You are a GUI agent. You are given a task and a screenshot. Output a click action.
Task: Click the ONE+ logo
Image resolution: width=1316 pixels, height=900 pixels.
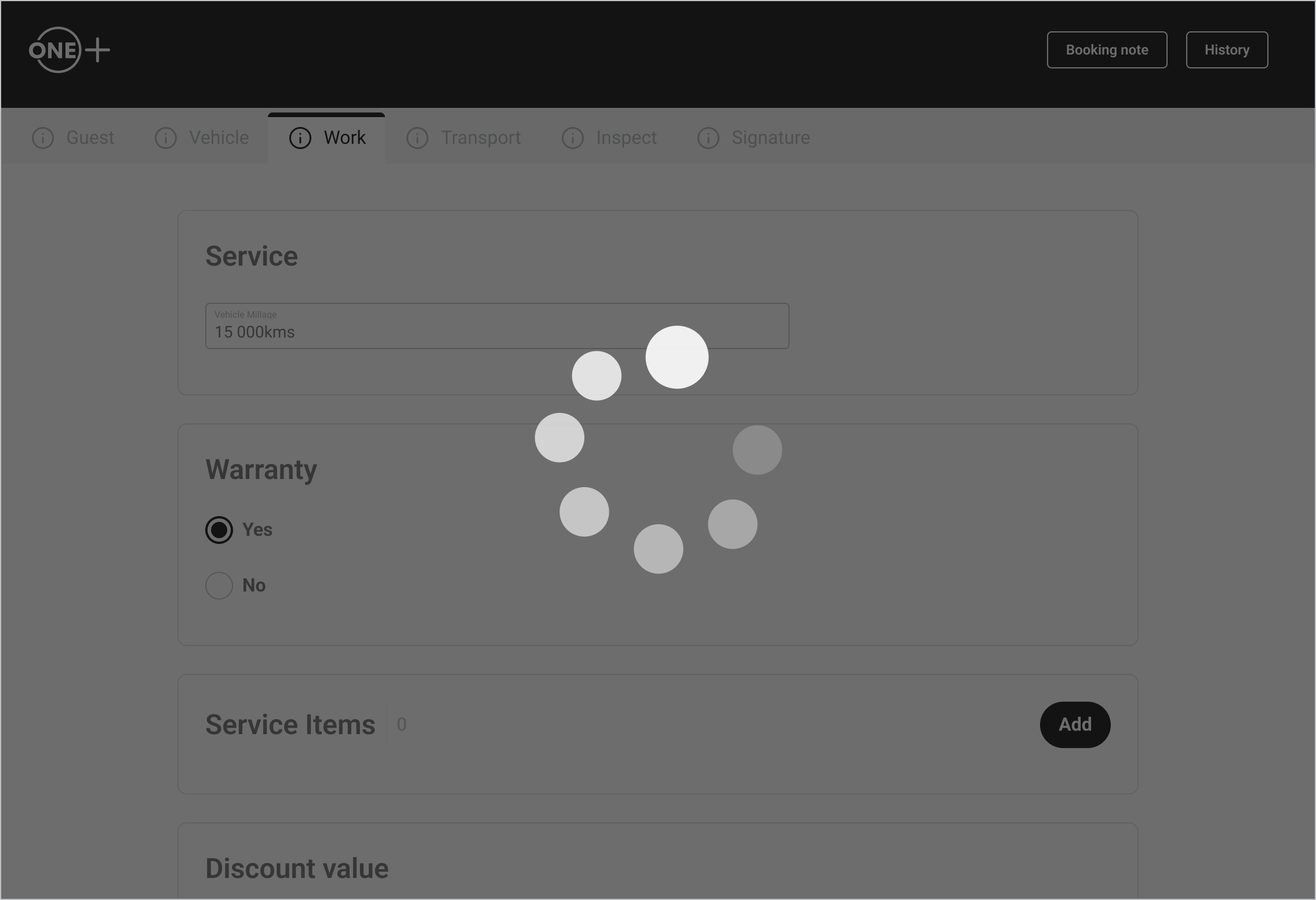pos(69,50)
